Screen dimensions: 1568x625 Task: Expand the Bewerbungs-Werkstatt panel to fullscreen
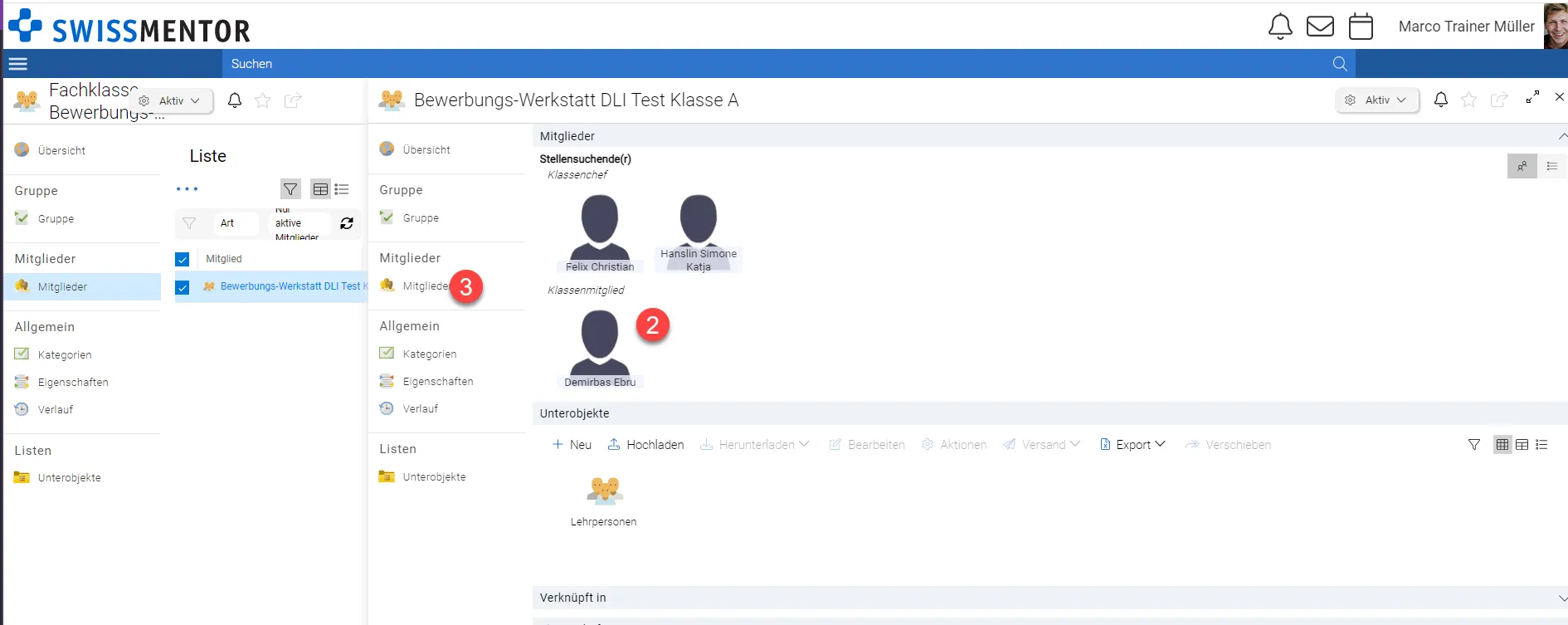pyautogui.click(x=1532, y=97)
